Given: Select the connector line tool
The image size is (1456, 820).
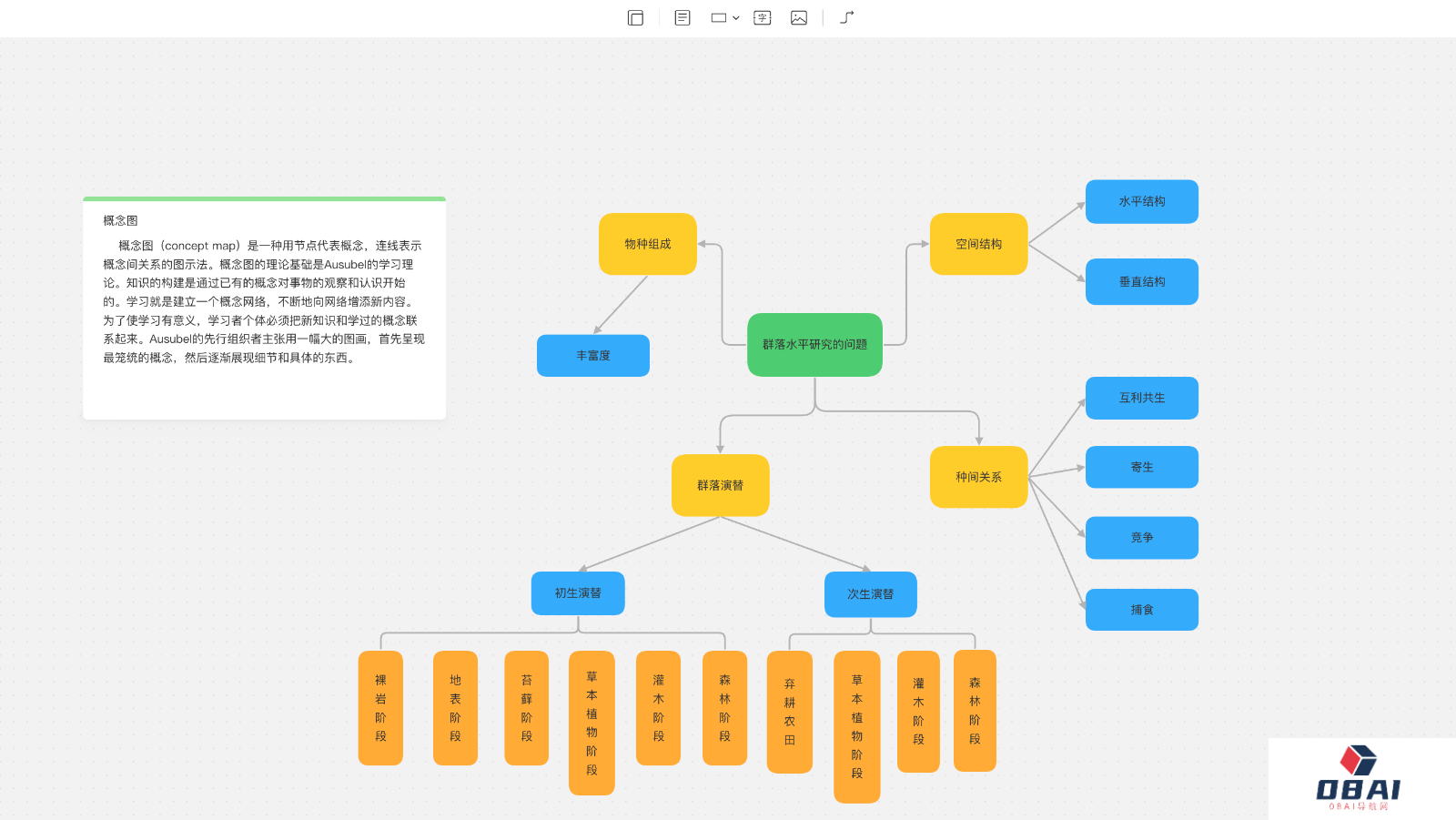Looking at the screenshot, I should pos(846,17).
